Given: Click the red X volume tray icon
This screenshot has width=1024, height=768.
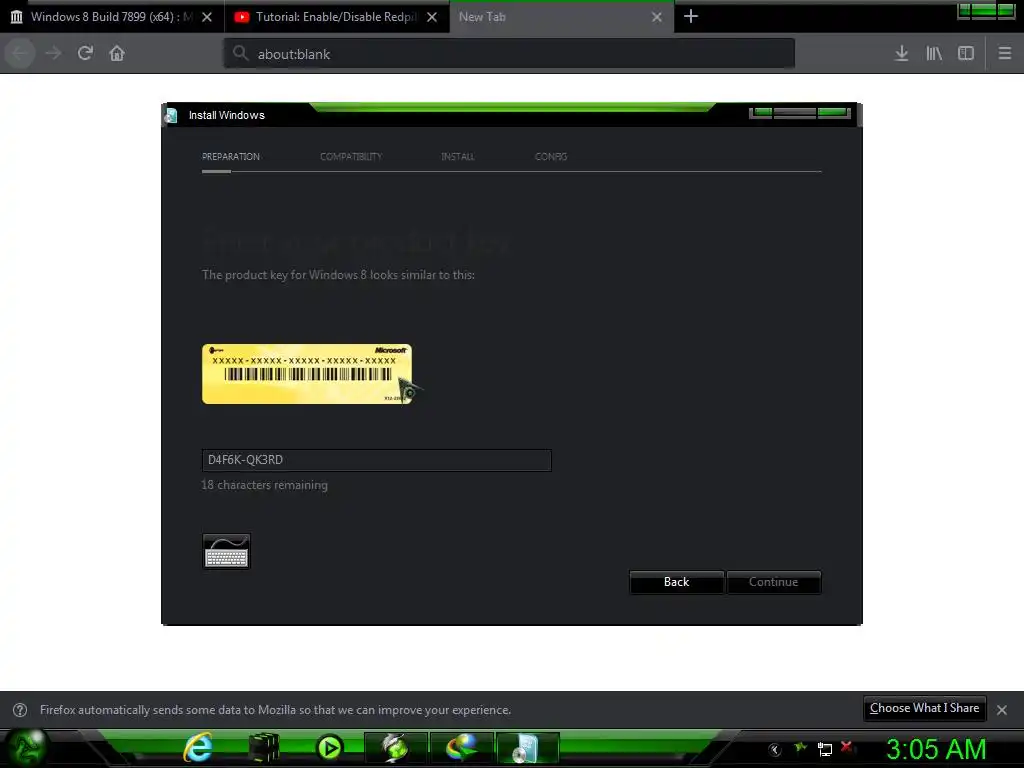Looking at the screenshot, I should point(848,747).
